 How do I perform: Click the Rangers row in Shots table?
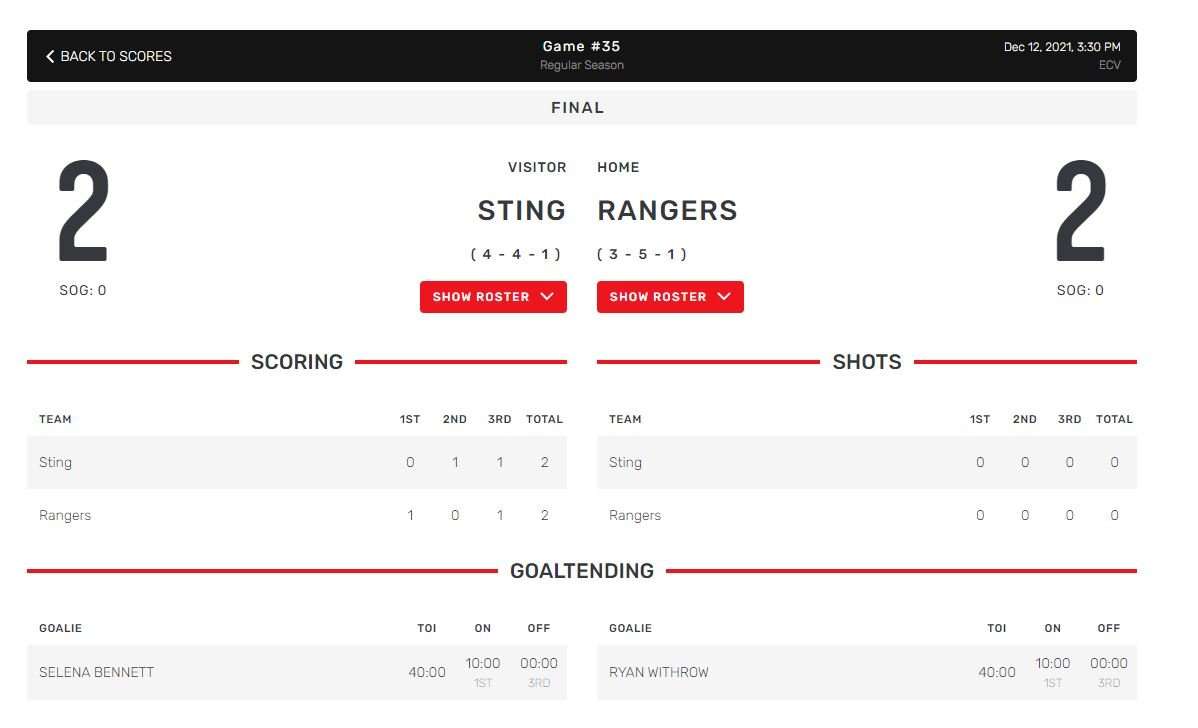(x=866, y=515)
